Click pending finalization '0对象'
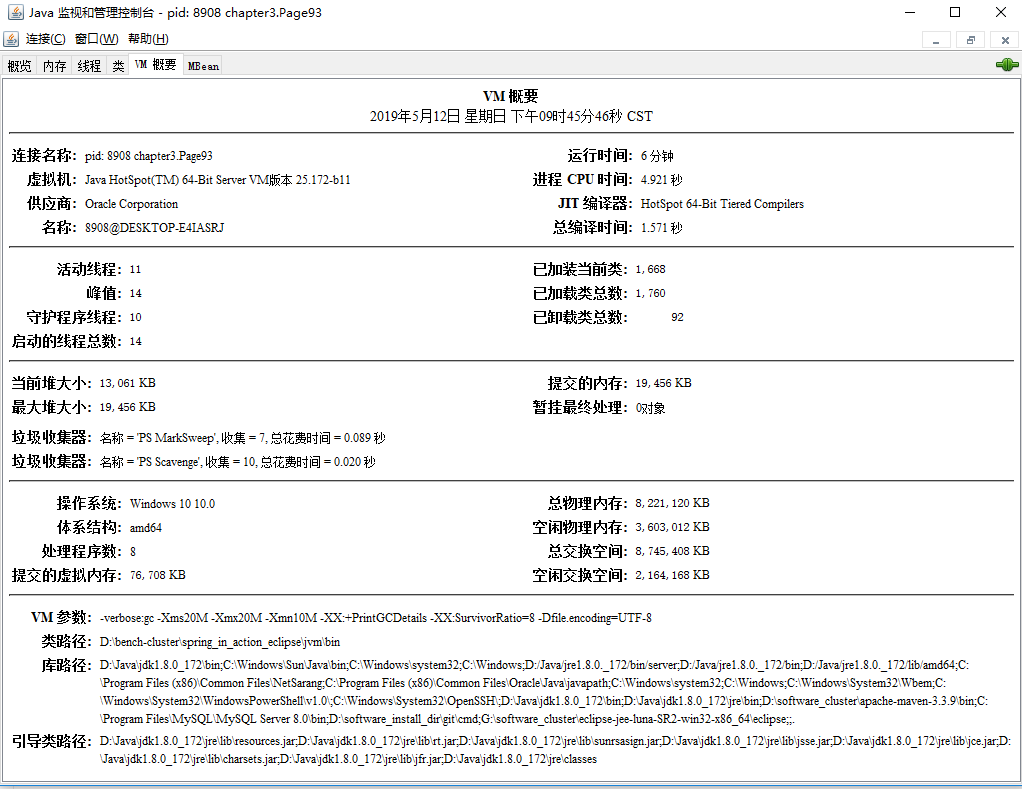 650,408
